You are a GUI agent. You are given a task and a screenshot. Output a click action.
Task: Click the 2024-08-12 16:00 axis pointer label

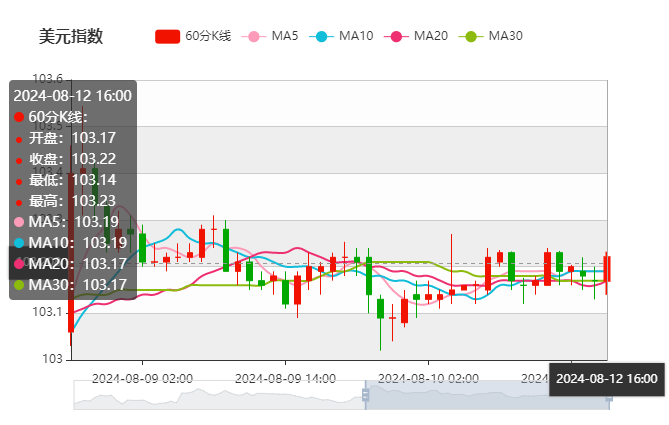pos(607,379)
